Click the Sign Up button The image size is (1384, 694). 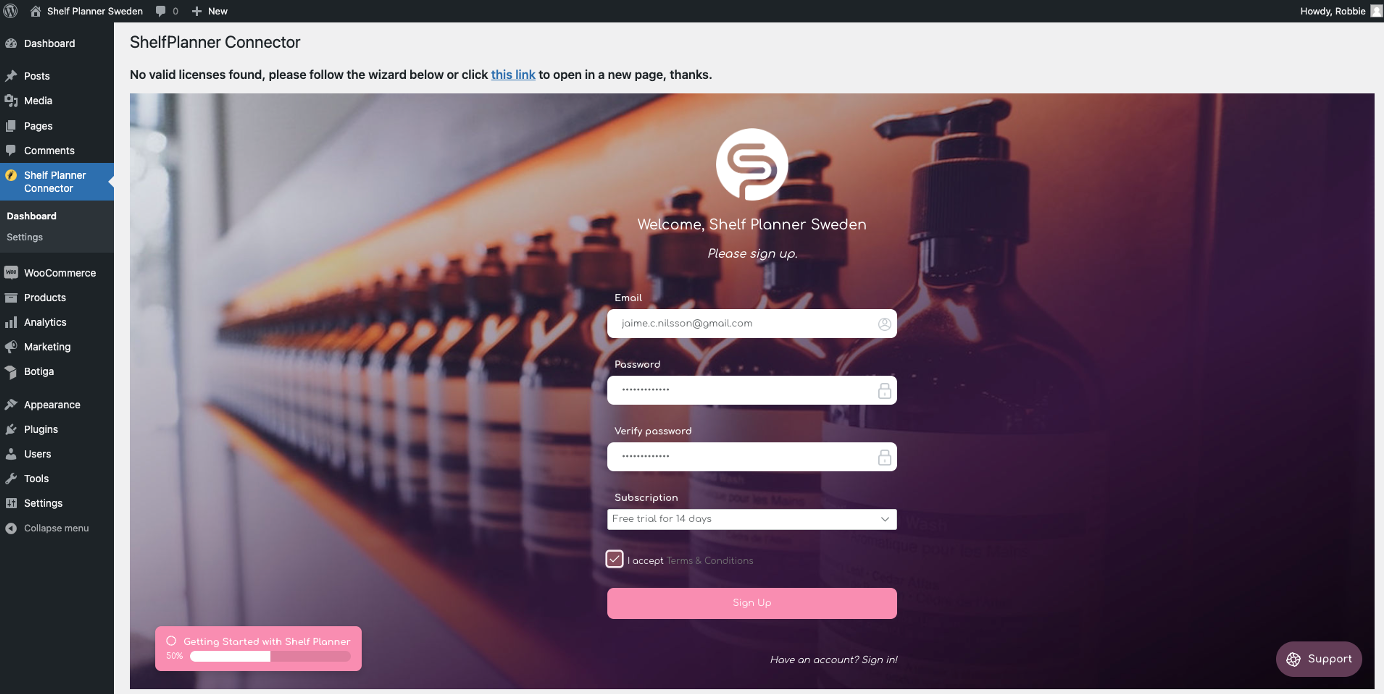[752, 603]
